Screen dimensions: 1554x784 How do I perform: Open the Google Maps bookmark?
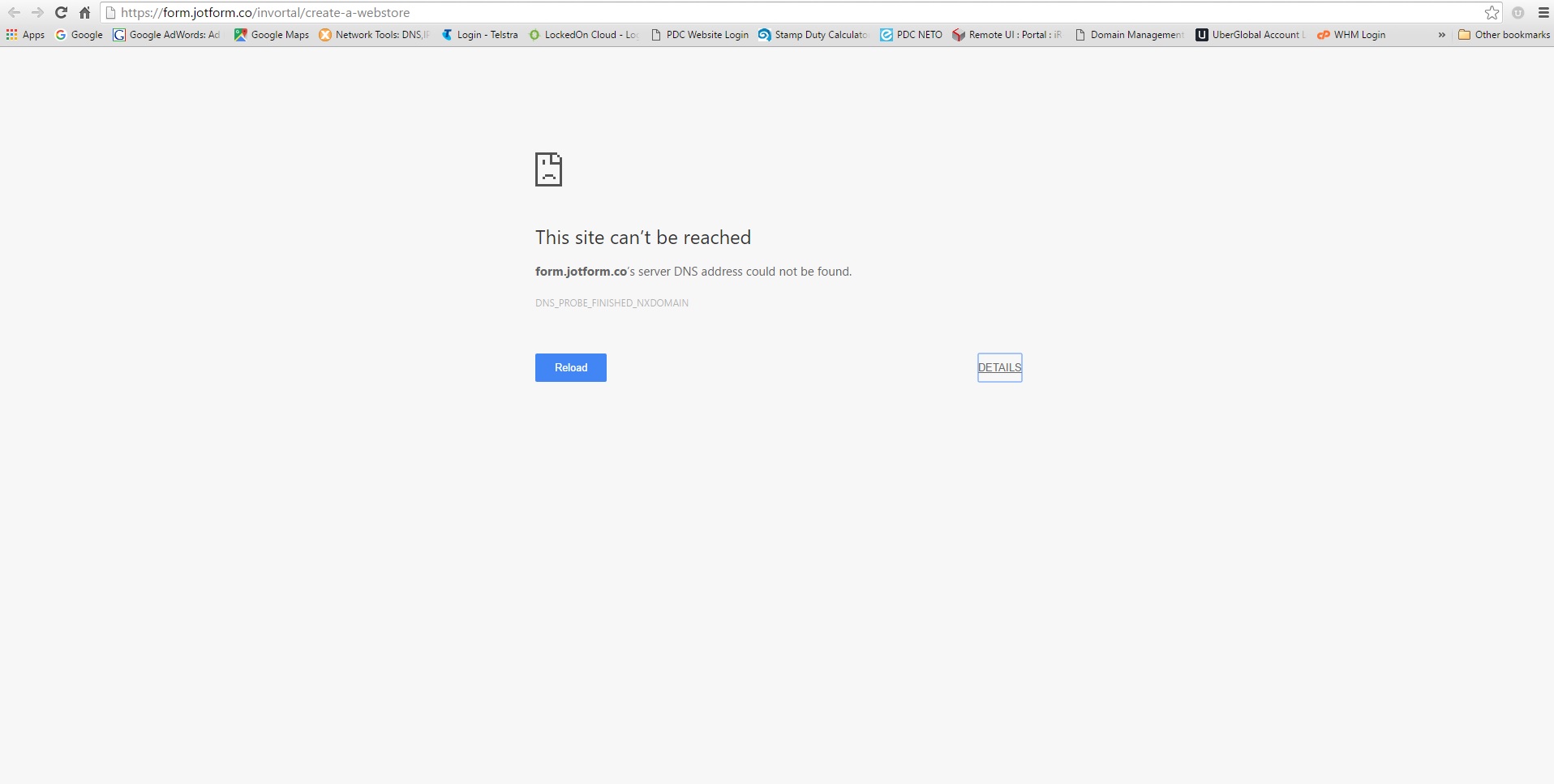click(272, 35)
